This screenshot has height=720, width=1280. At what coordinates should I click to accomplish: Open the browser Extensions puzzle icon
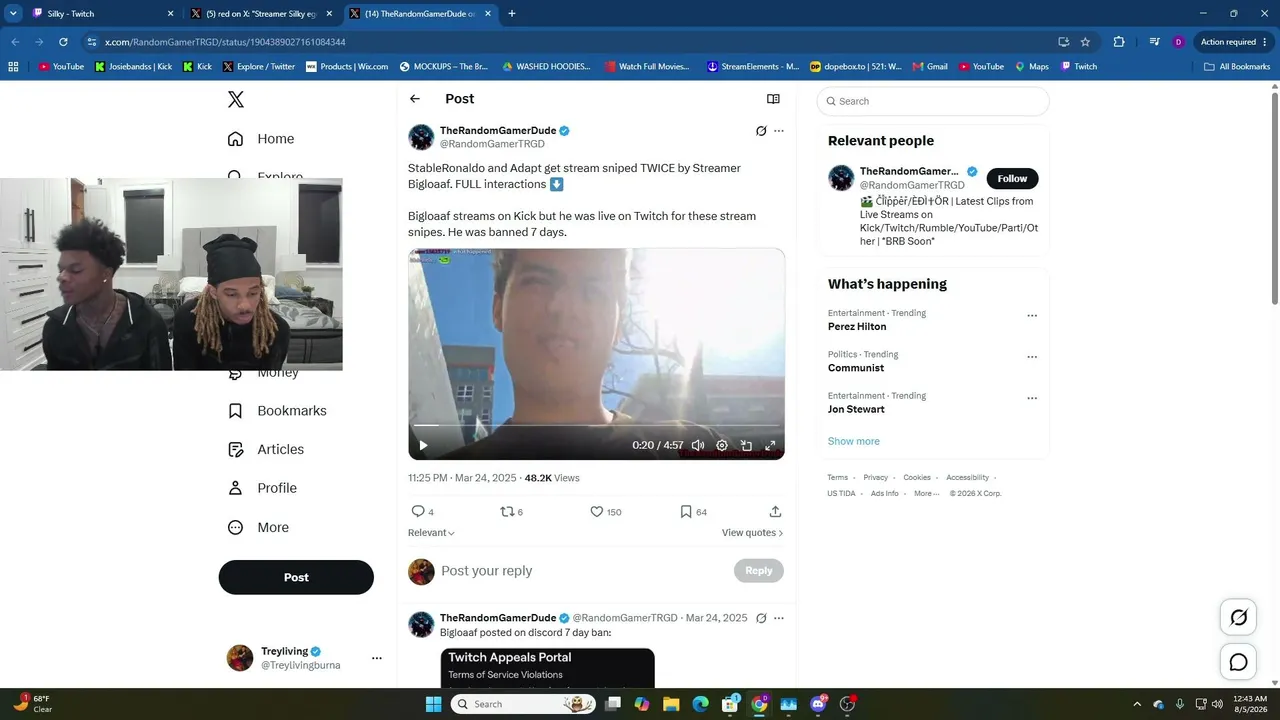[x=1119, y=42]
